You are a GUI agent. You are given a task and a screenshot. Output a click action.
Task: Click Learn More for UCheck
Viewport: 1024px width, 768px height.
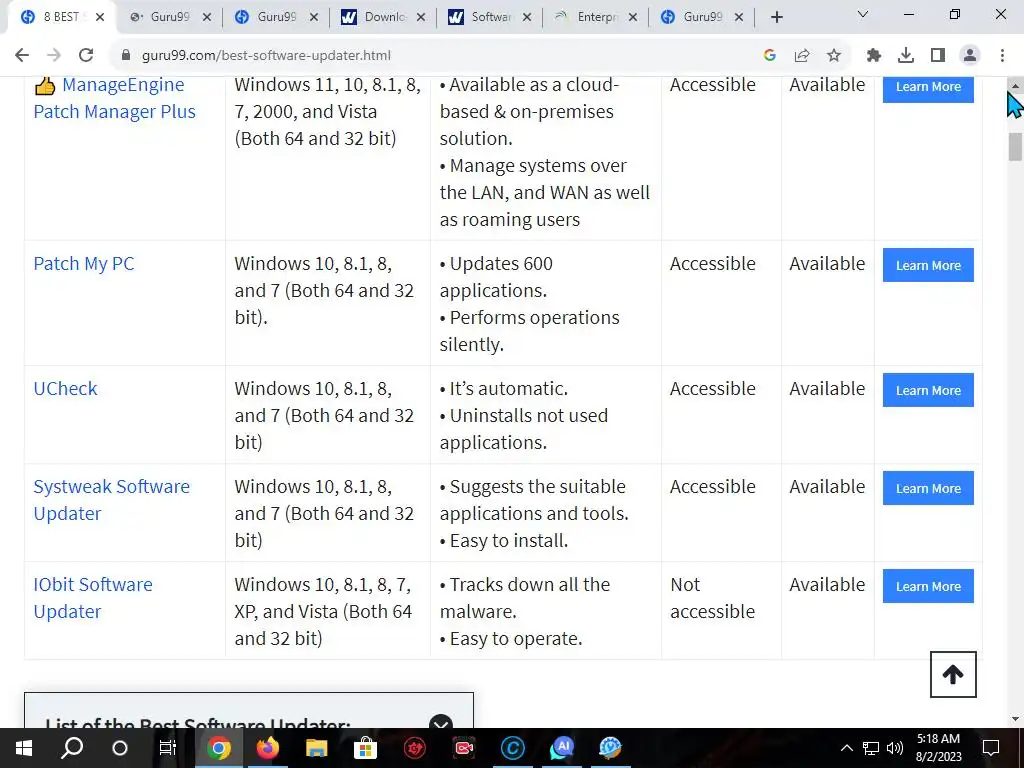click(928, 390)
